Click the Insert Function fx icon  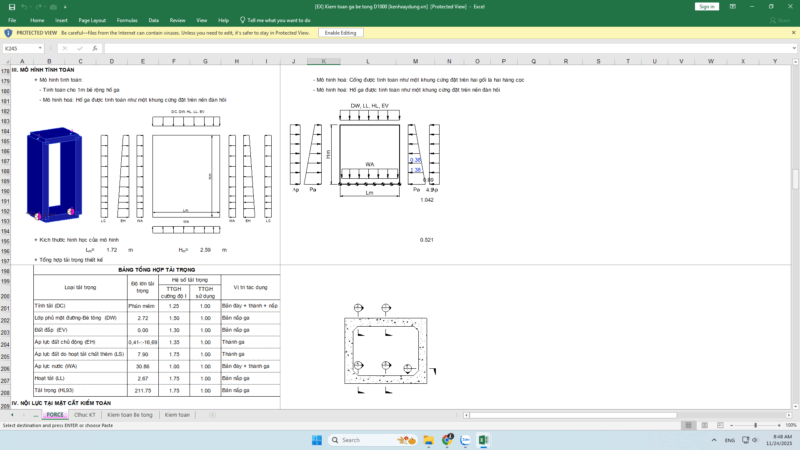[96, 48]
